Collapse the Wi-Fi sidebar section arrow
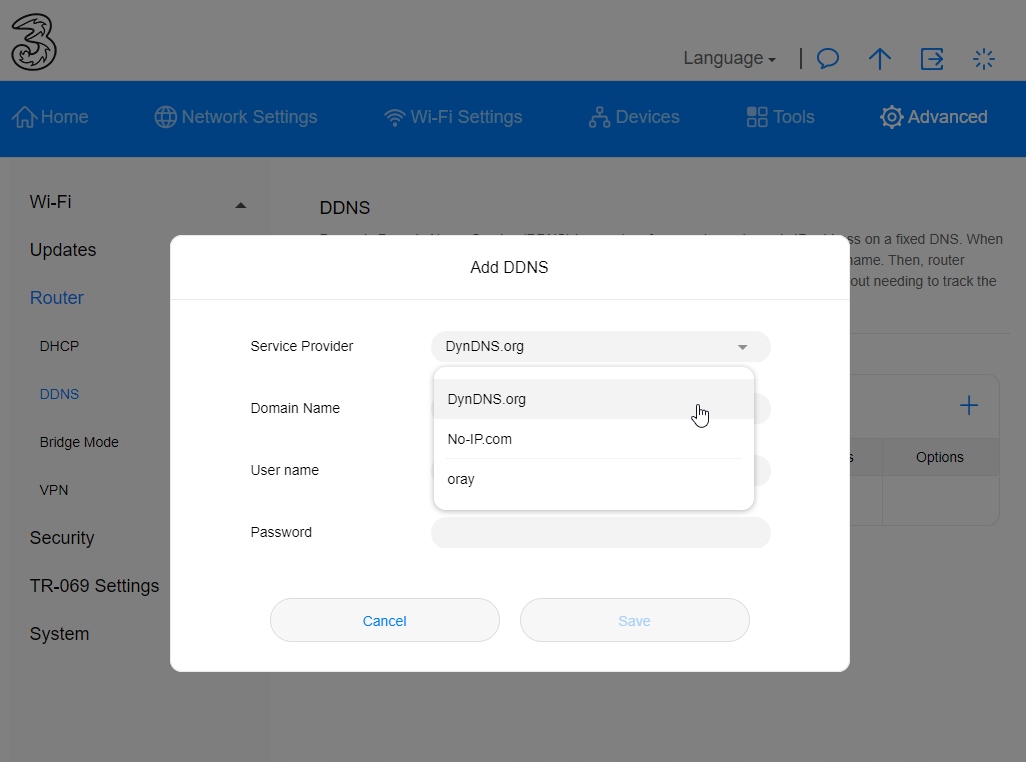 point(241,205)
